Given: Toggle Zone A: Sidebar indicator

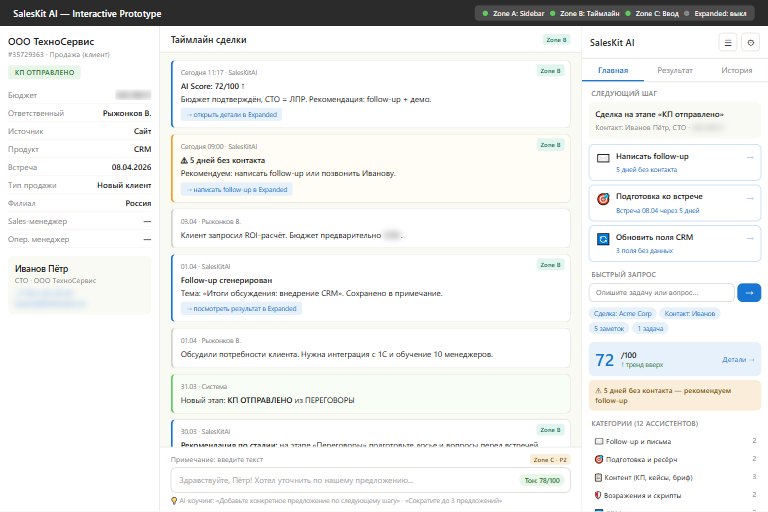Looking at the screenshot, I should click(x=513, y=13).
